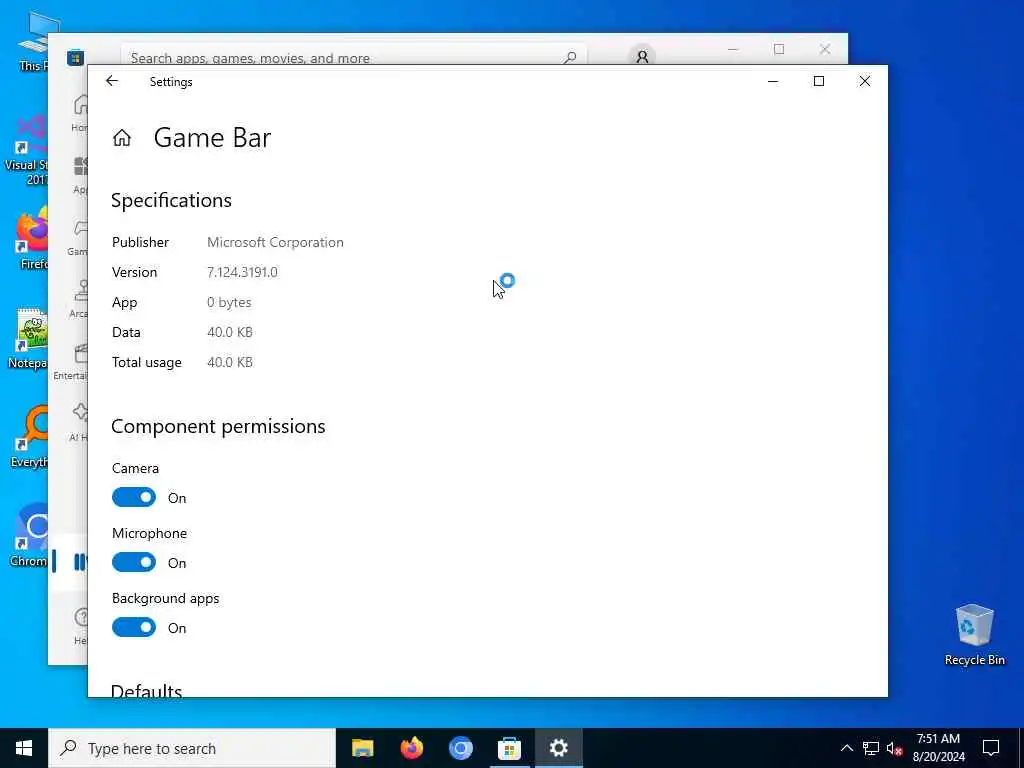Close the Settings window
The height and width of the screenshot is (768, 1024).
(865, 81)
